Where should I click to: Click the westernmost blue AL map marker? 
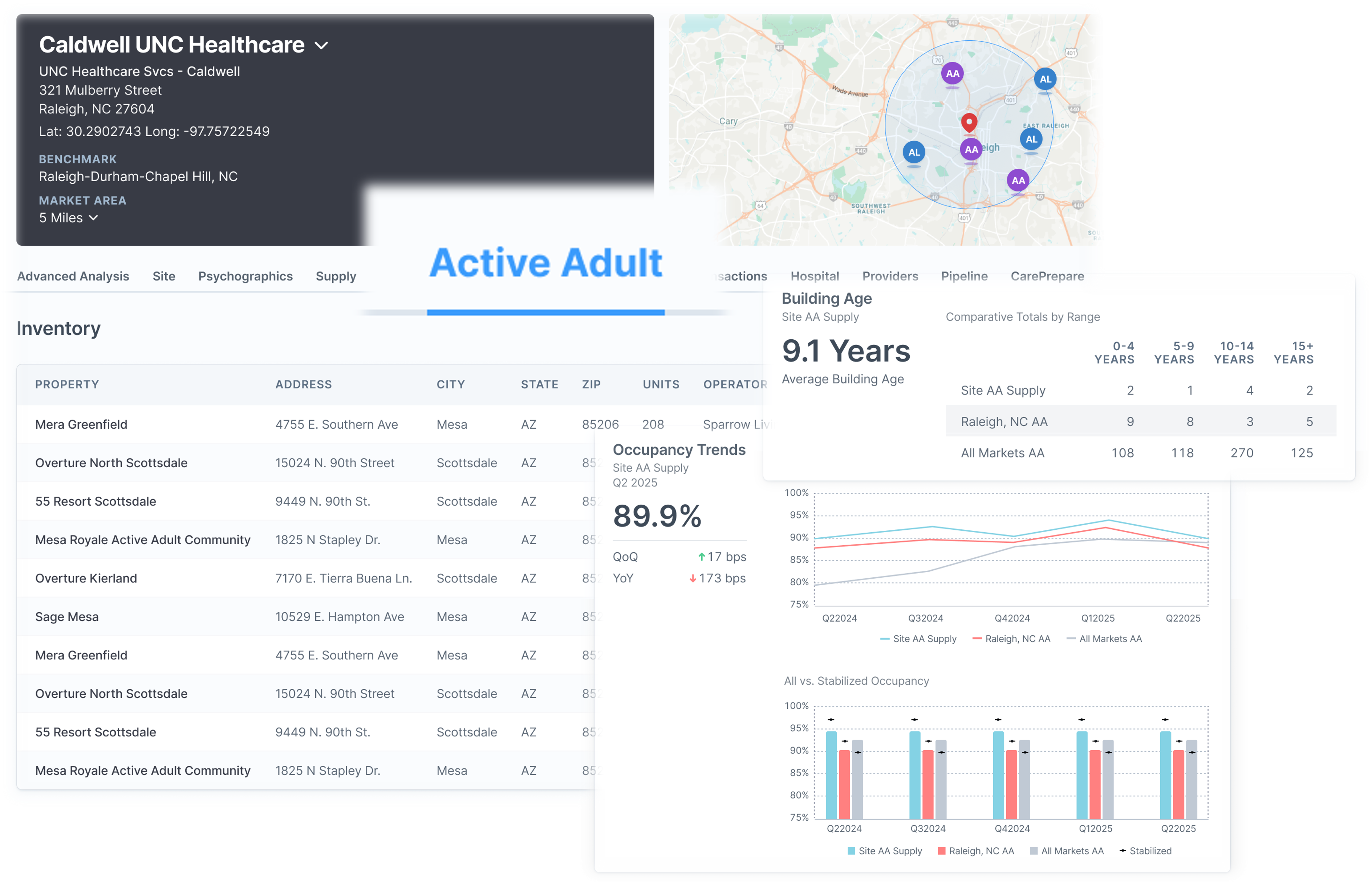pos(914,152)
